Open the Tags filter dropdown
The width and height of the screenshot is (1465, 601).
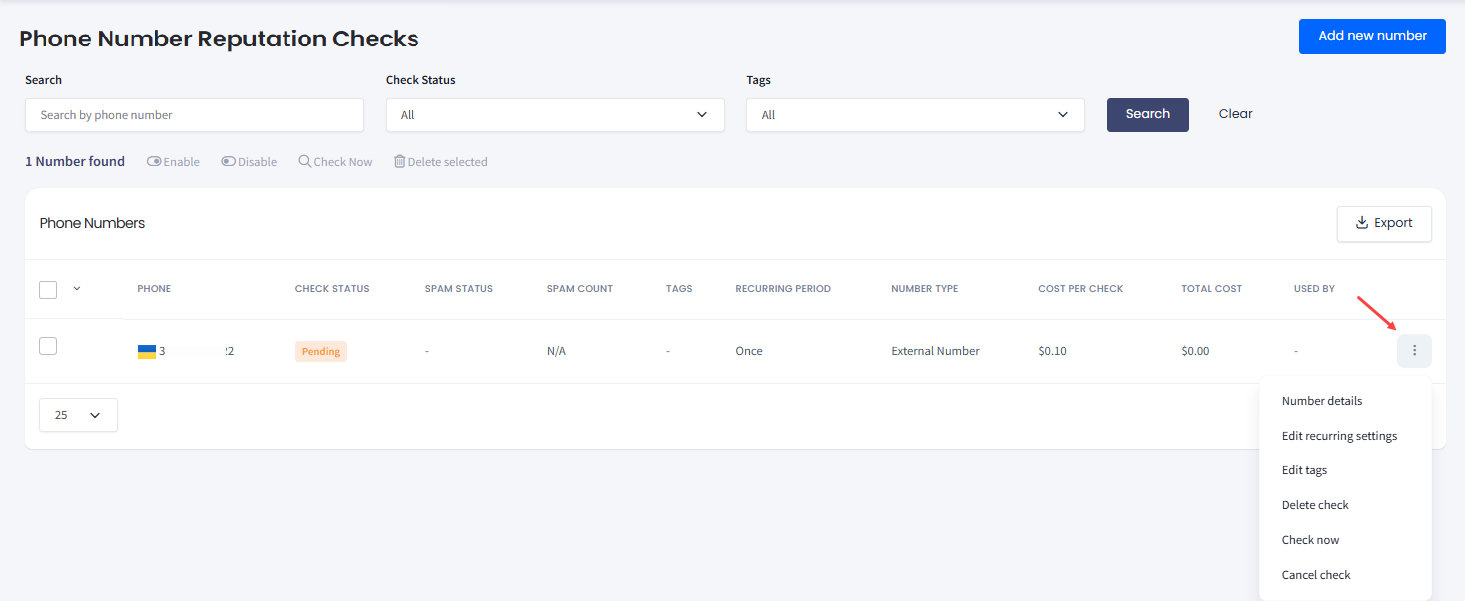[x=915, y=115]
